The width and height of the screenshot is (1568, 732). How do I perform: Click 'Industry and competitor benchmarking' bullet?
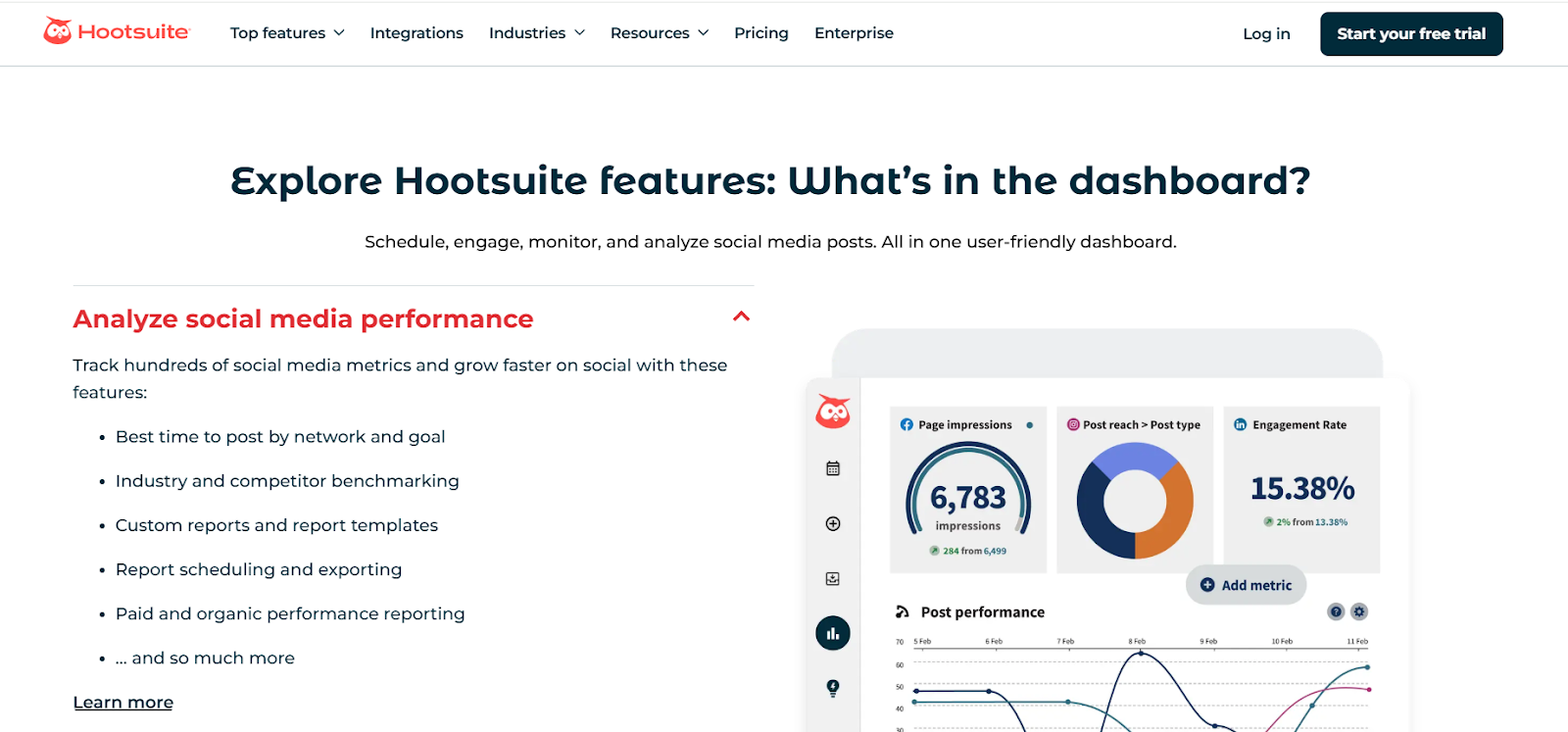(287, 481)
